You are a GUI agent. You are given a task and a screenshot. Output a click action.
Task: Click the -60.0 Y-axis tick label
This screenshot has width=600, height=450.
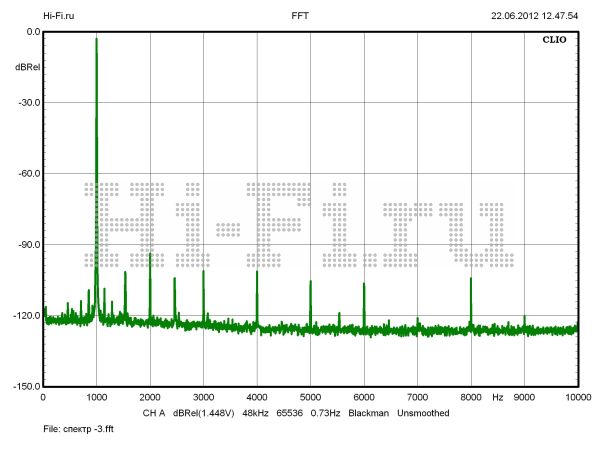point(26,174)
